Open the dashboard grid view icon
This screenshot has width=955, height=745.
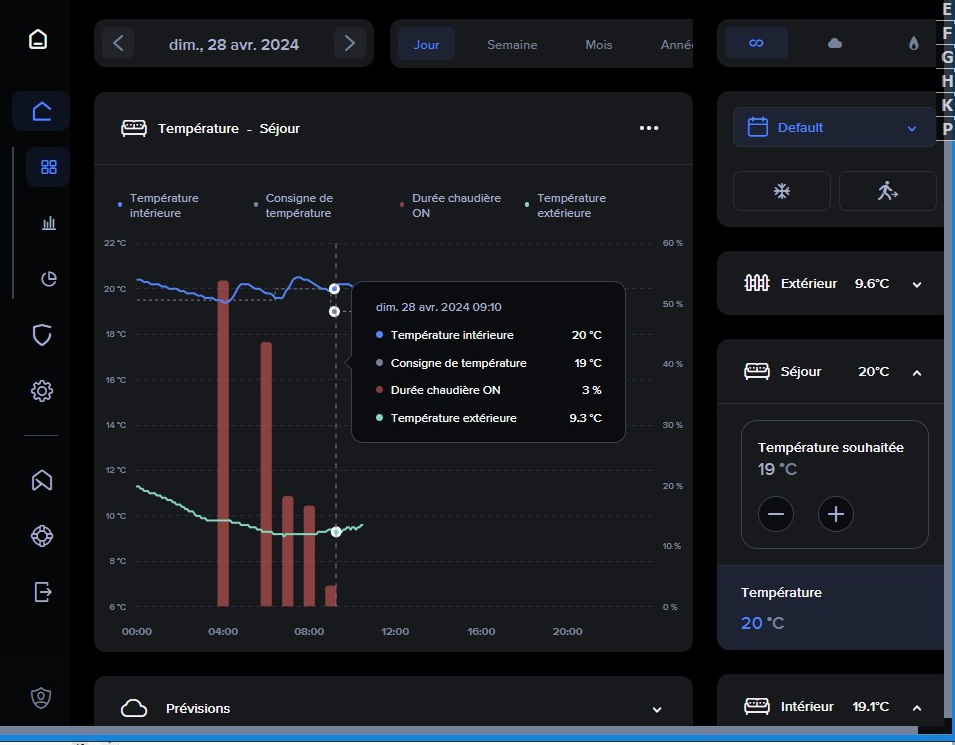tap(48, 167)
